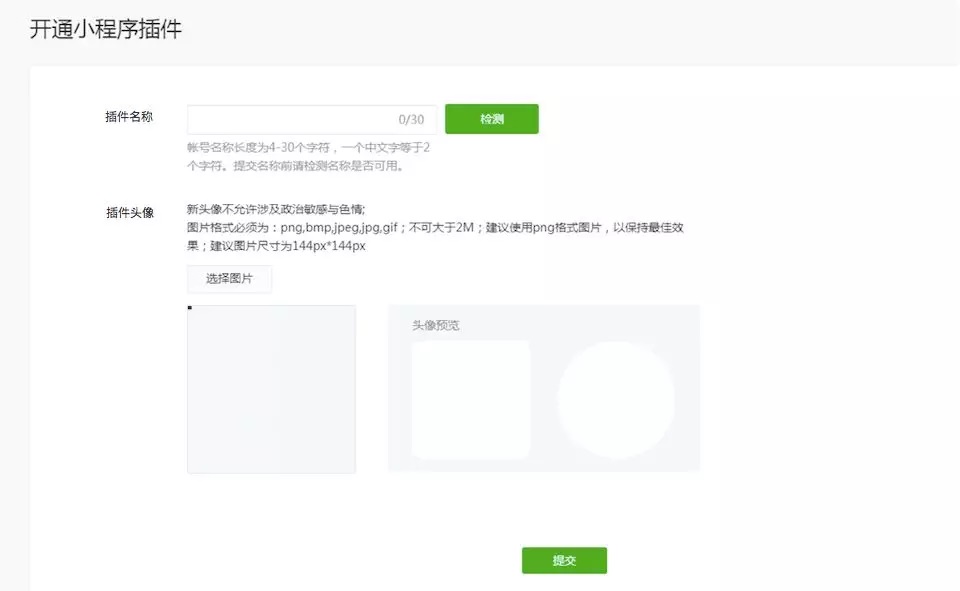
Task: Click the 插件名称 text input field
Action: click(290, 120)
